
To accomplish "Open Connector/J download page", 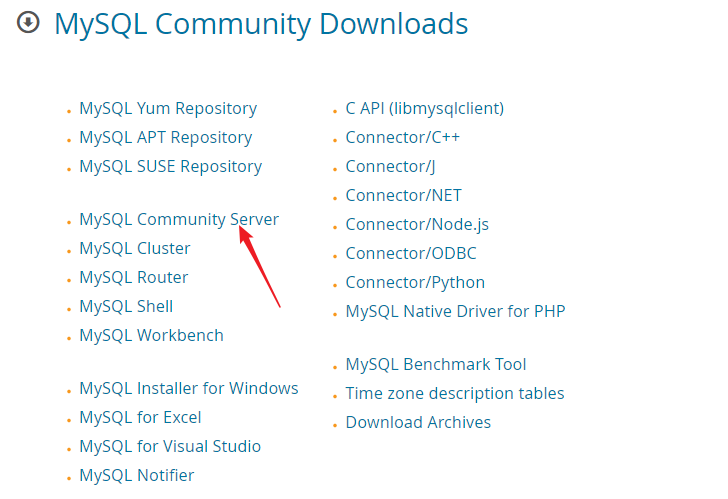I will 390,167.
